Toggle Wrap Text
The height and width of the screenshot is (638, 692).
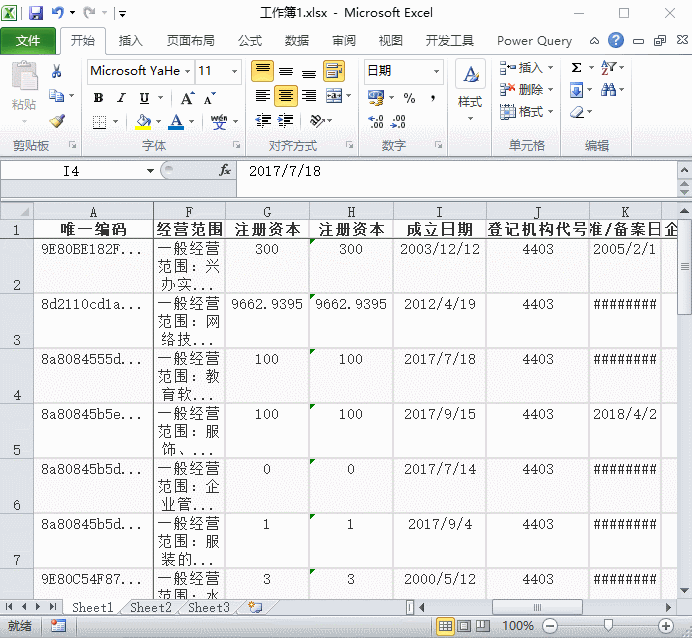(334, 71)
